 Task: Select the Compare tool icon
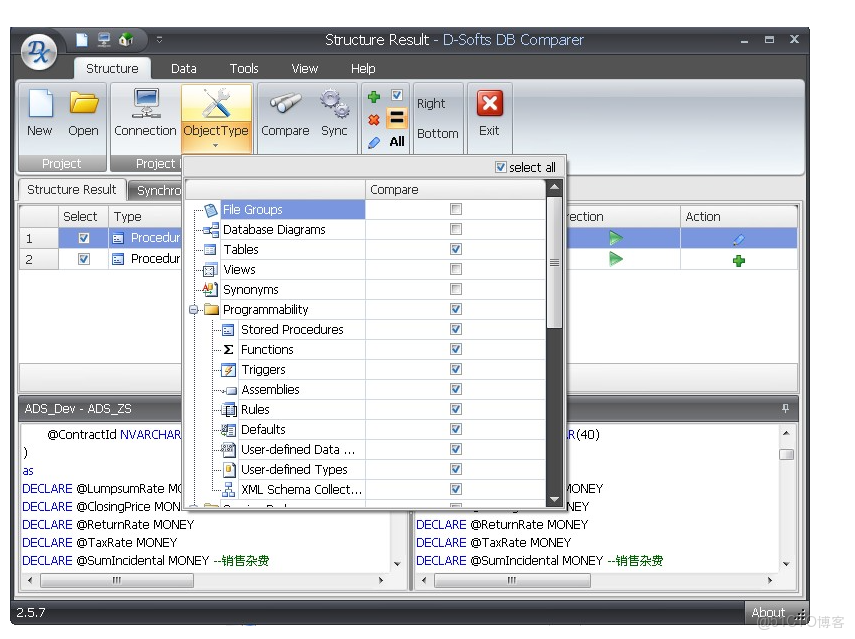click(x=284, y=105)
